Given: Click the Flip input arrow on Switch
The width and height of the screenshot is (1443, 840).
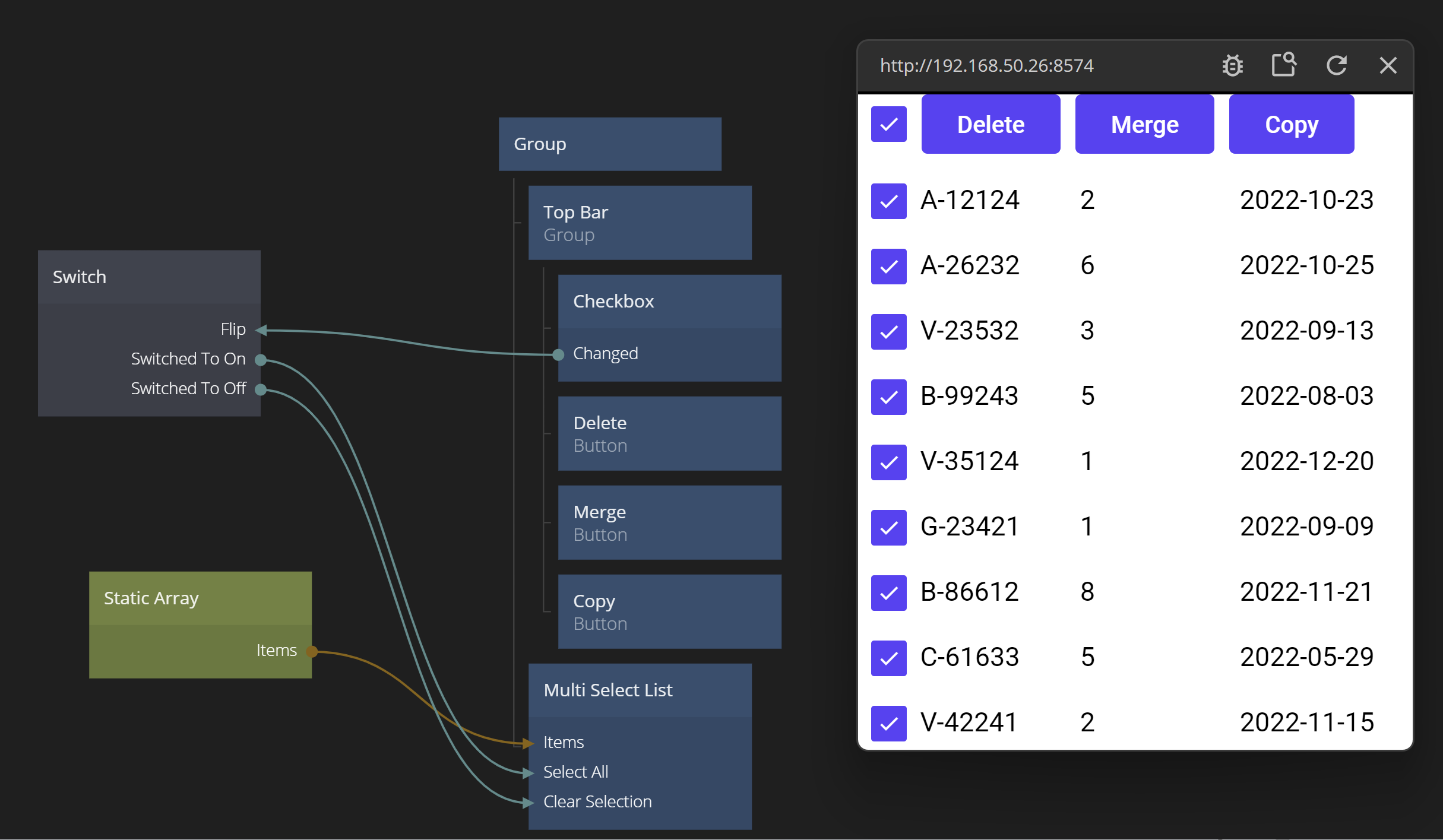Looking at the screenshot, I should 261,330.
